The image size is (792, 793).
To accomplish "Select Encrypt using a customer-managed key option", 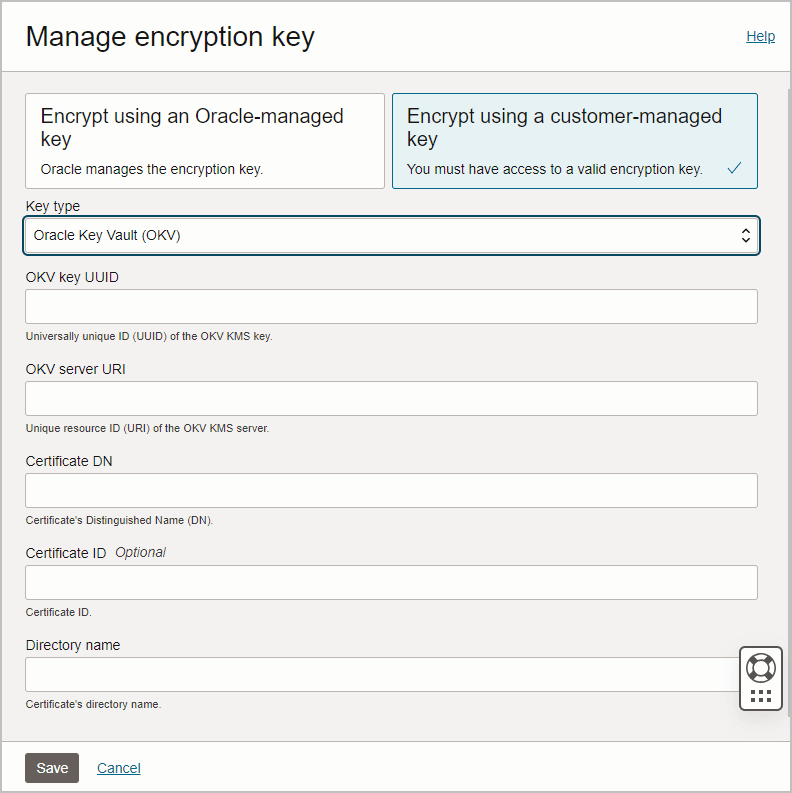I will pos(575,141).
